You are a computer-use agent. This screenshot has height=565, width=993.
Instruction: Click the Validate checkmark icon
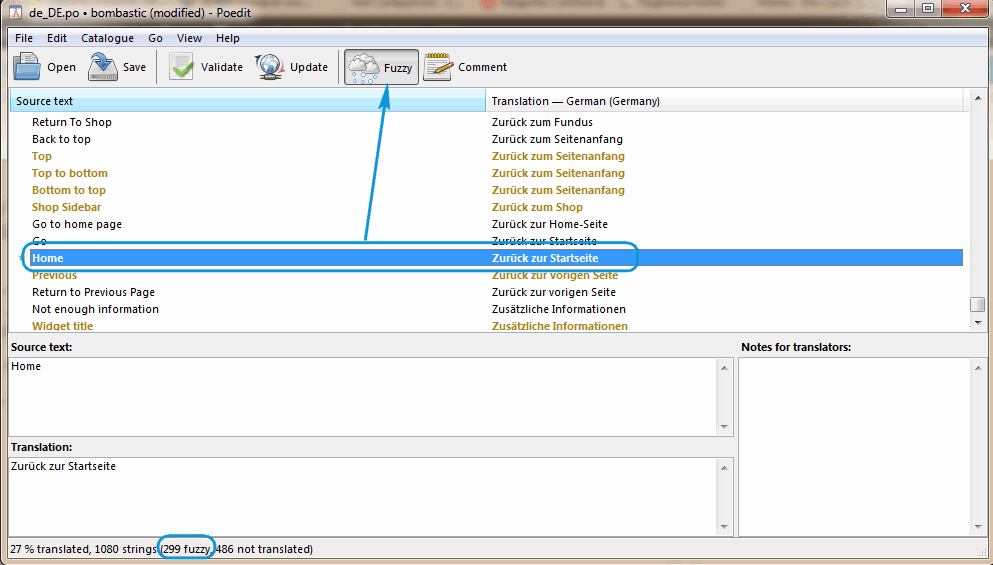tap(181, 67)
